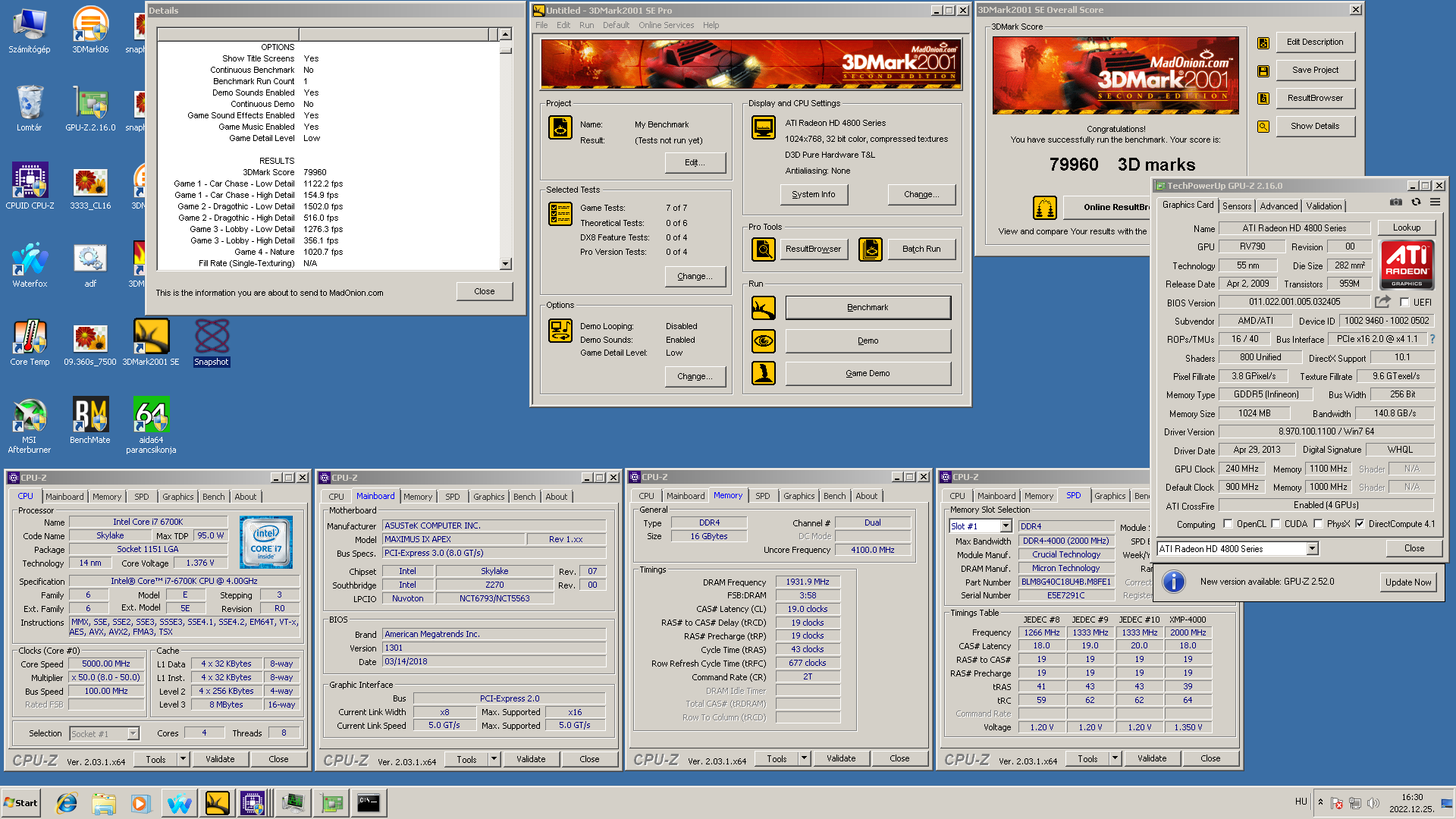Open the BenchMate desktop shortcut
The height and width of the screenshot is (819, 1456).
[90, 420]
